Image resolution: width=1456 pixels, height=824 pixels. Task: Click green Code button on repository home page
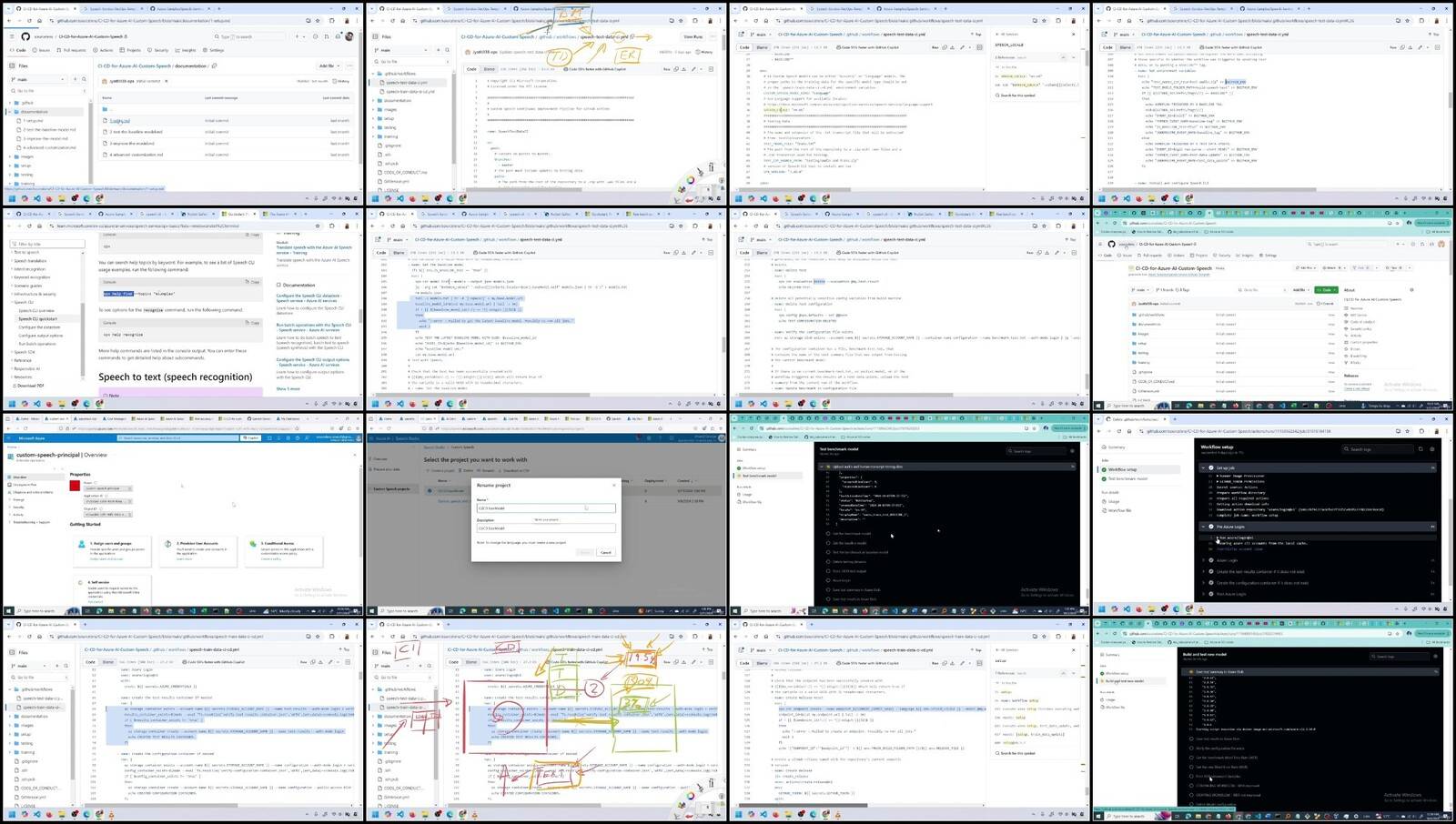(1328, 290)
